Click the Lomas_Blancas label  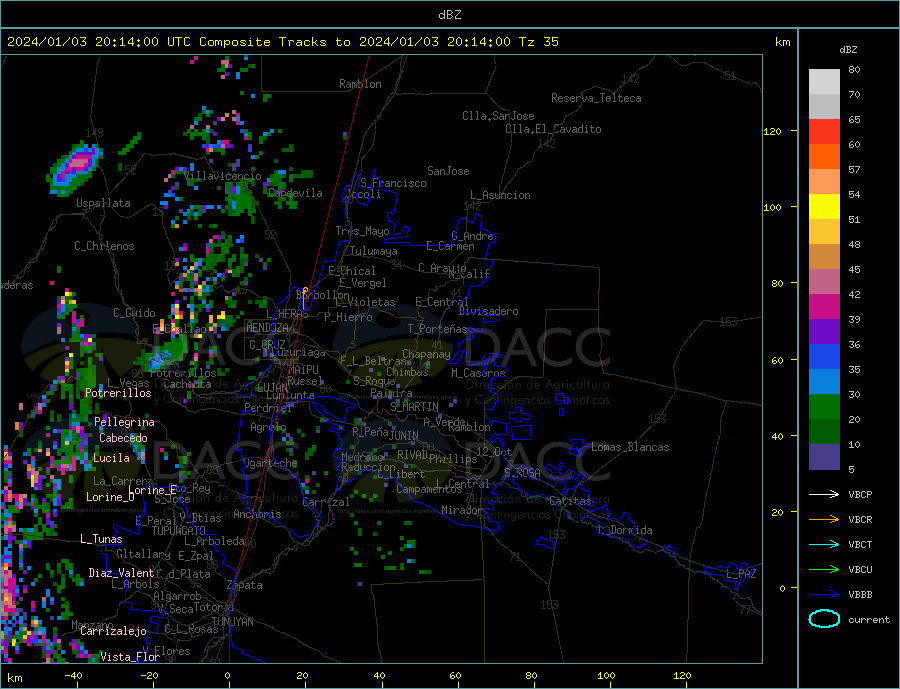[x=630, y=447]
